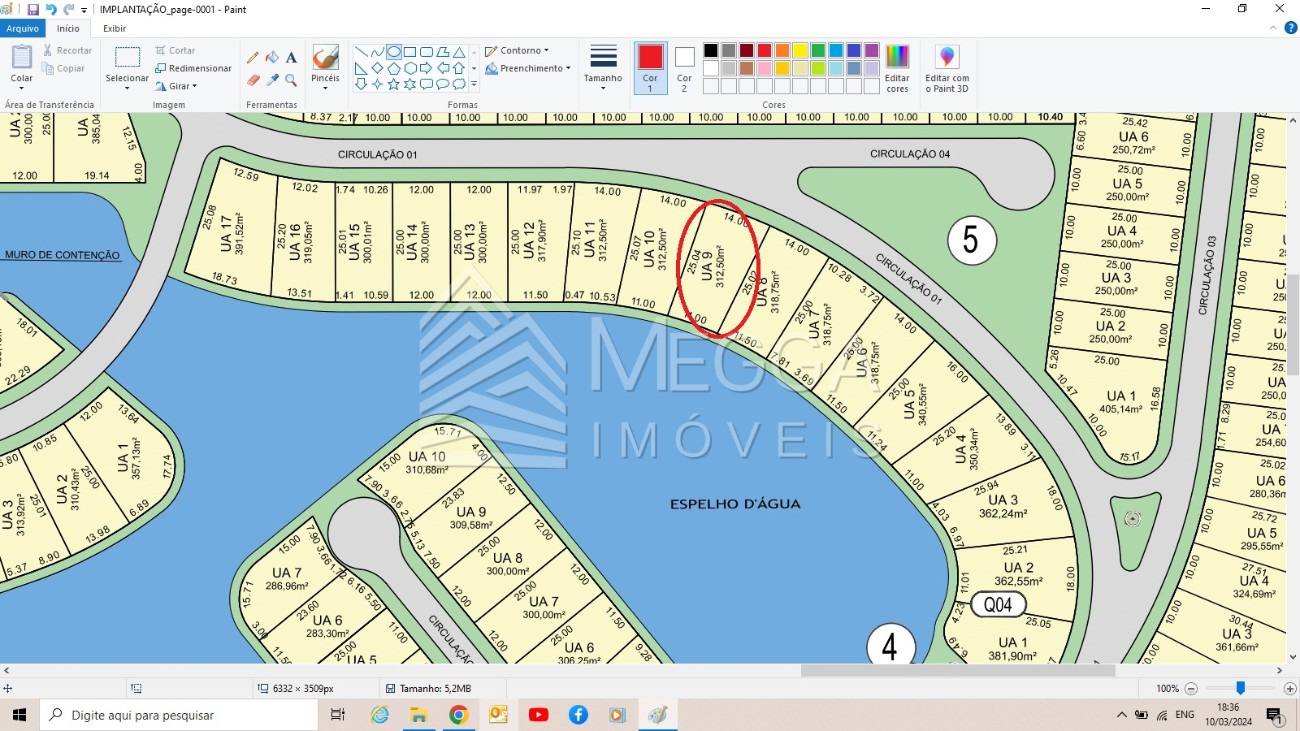Pick the yellow swatch in the palette
Viewport: 1300px width, 731px height.
[x=800, y=51]
